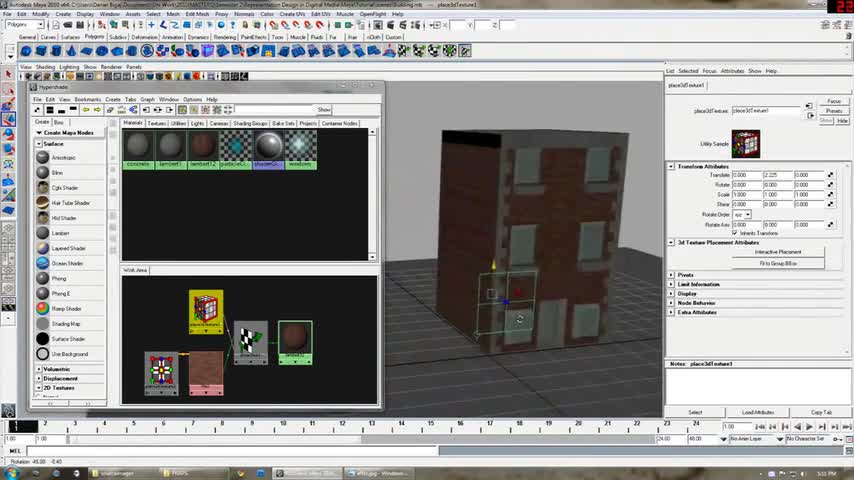The width and height of the screenshot is (854, 480).
Task: Click the Fit to Group BBox button
Action: point(778,264)
